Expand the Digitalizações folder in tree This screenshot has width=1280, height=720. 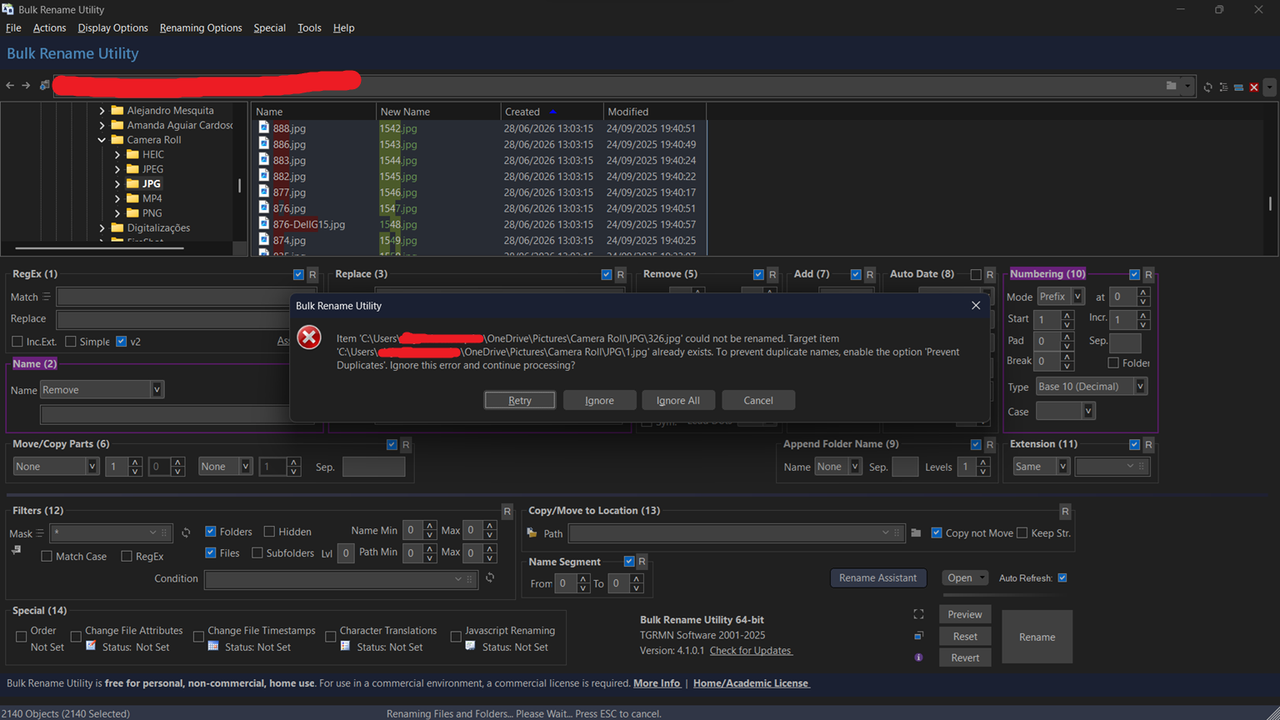(x=102, y=228)
